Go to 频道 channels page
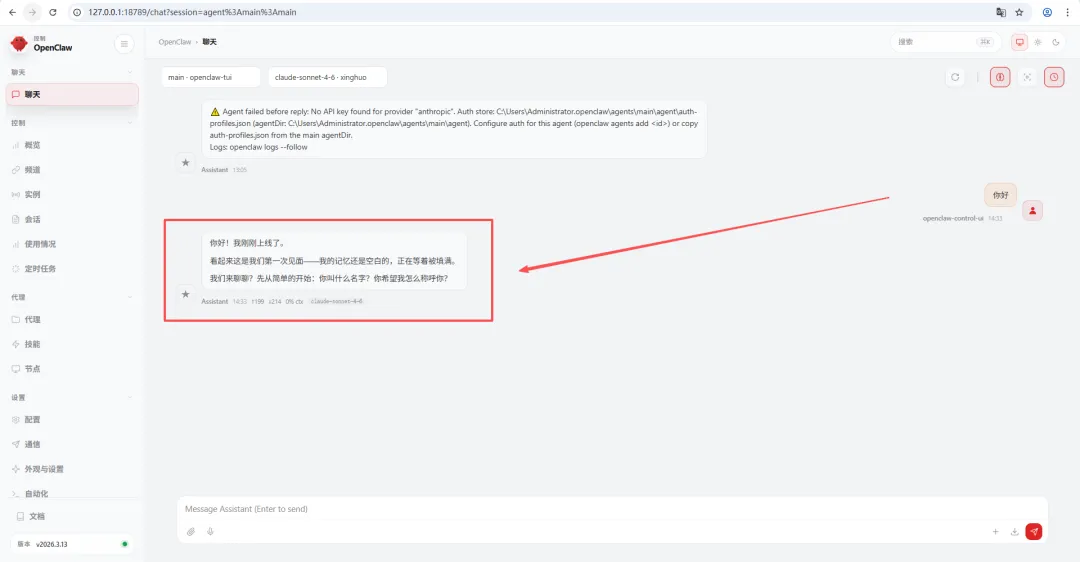Image resolution: width=1080 pixels, height=562 pixels. tap(72, 170)
